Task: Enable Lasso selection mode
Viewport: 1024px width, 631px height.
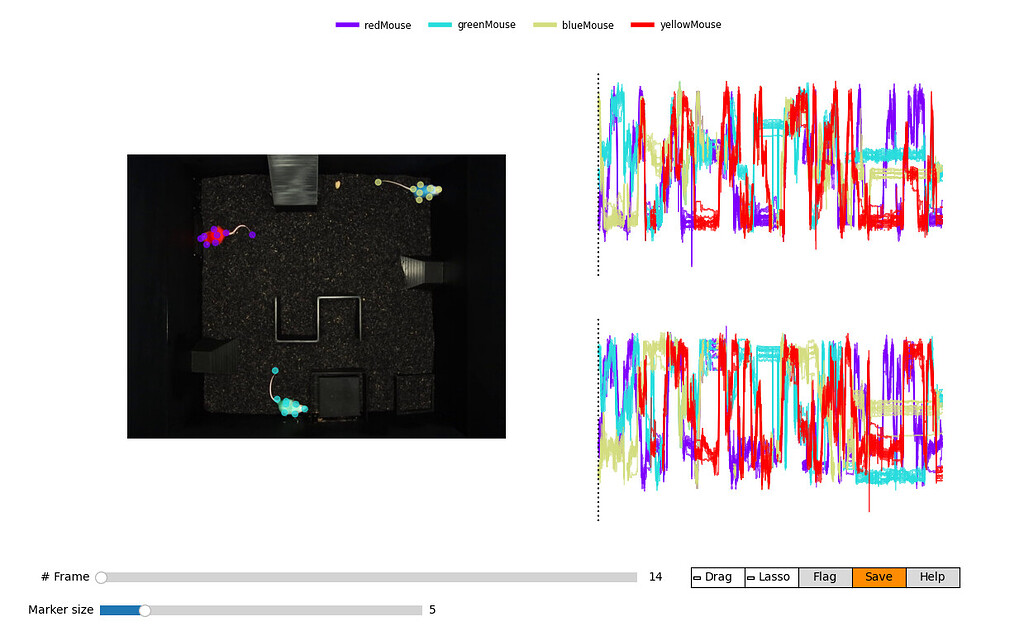Action: pos(771,577)
